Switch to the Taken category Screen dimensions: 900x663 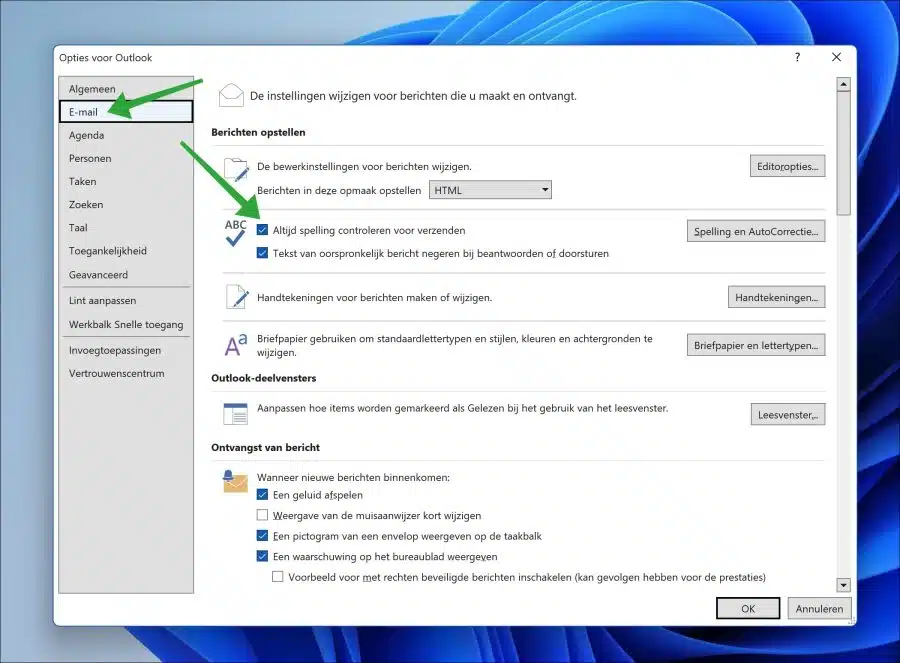click(x=126, y=181)
